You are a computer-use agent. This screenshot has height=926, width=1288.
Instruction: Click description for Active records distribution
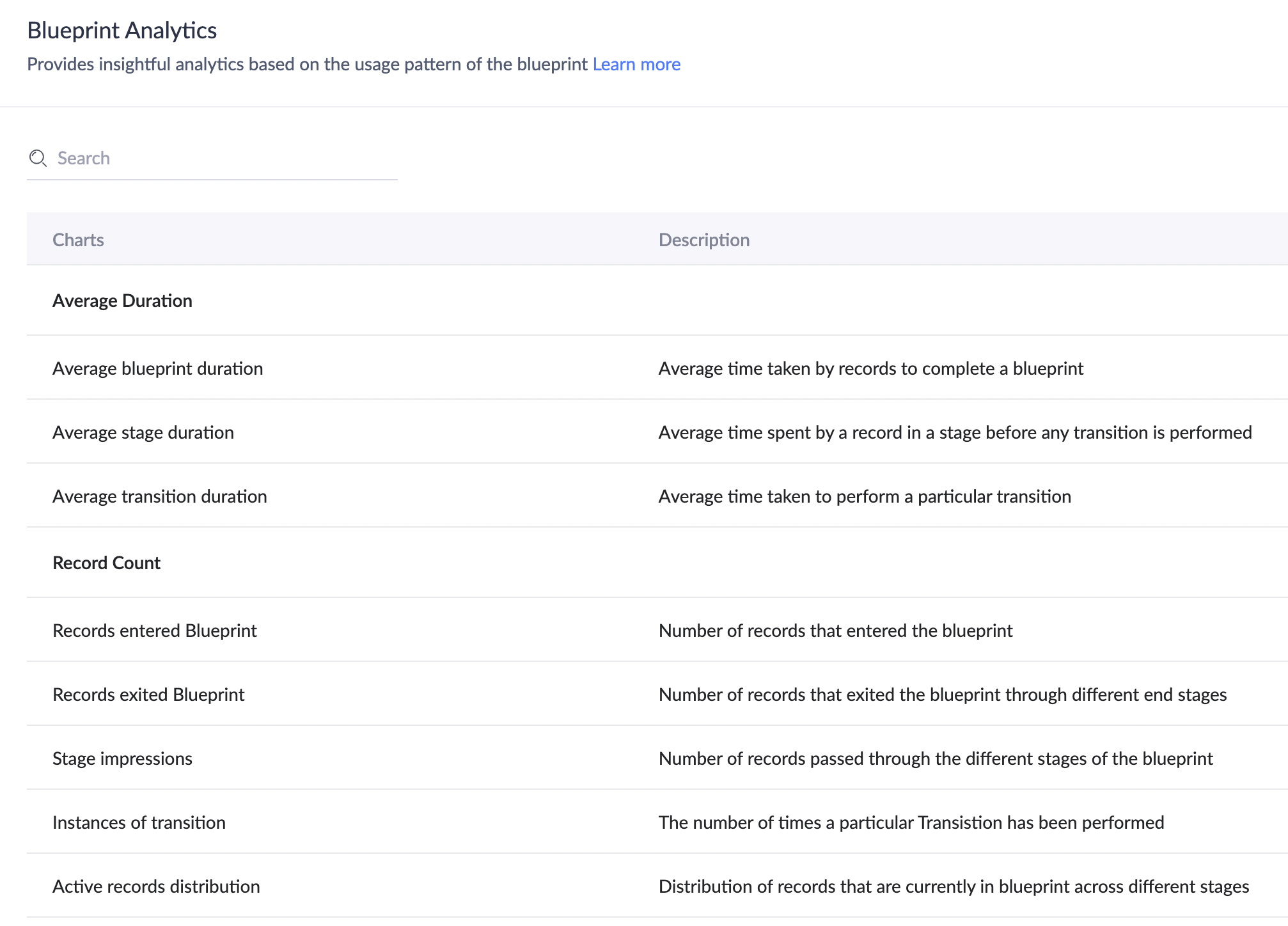tap(953, 886)
